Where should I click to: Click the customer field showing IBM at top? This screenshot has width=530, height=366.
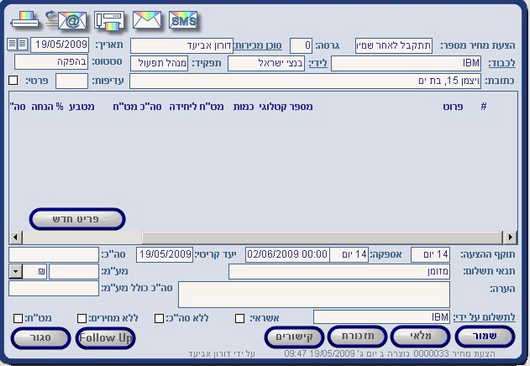406,64
